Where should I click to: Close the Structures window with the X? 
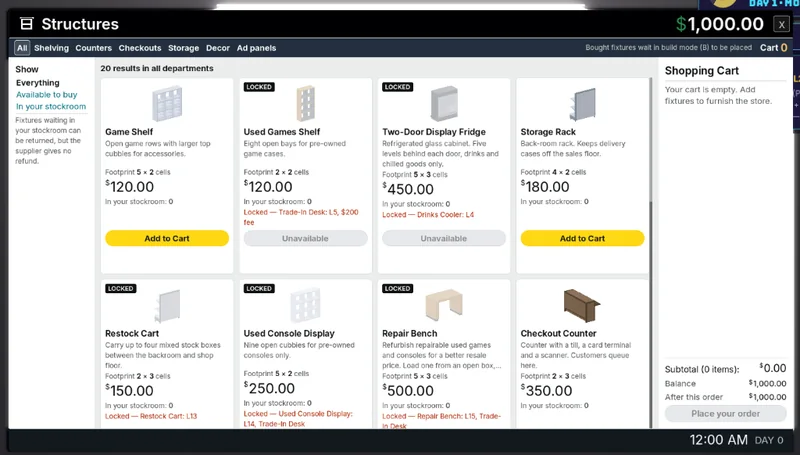(x=781, y=24)
